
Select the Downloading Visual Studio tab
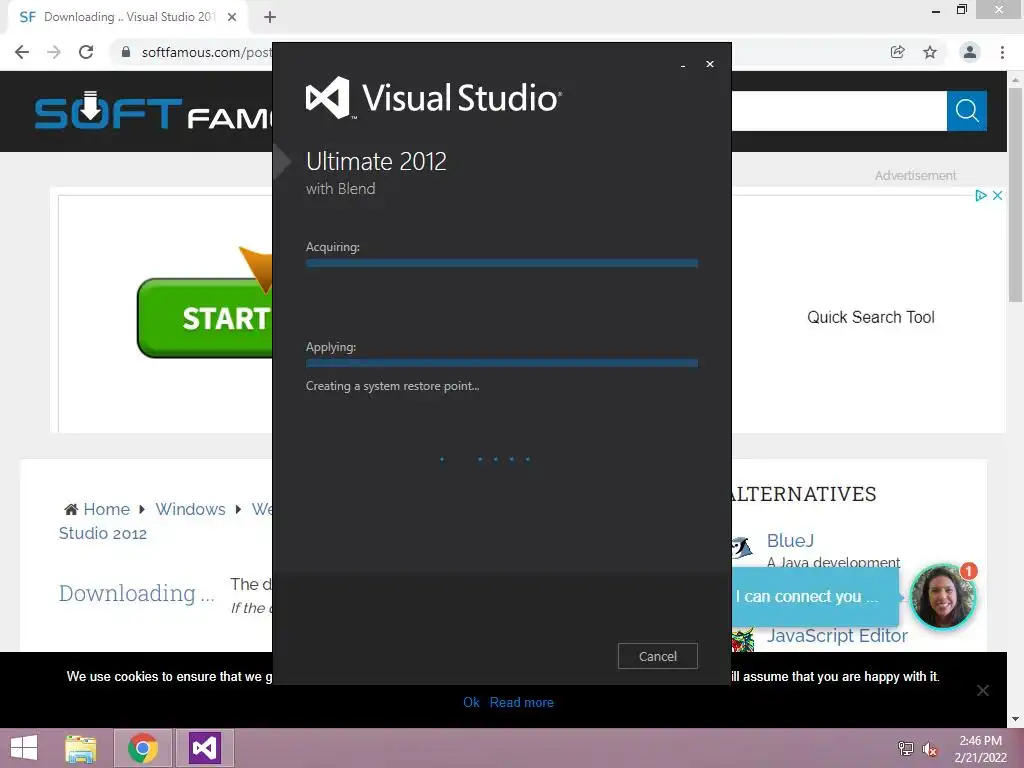pos(129,17)
